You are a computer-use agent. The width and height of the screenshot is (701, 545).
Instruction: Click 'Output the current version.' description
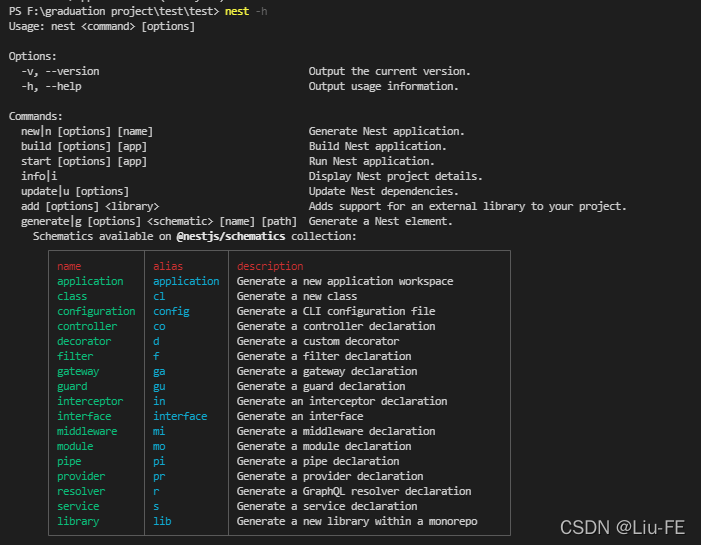389,72
